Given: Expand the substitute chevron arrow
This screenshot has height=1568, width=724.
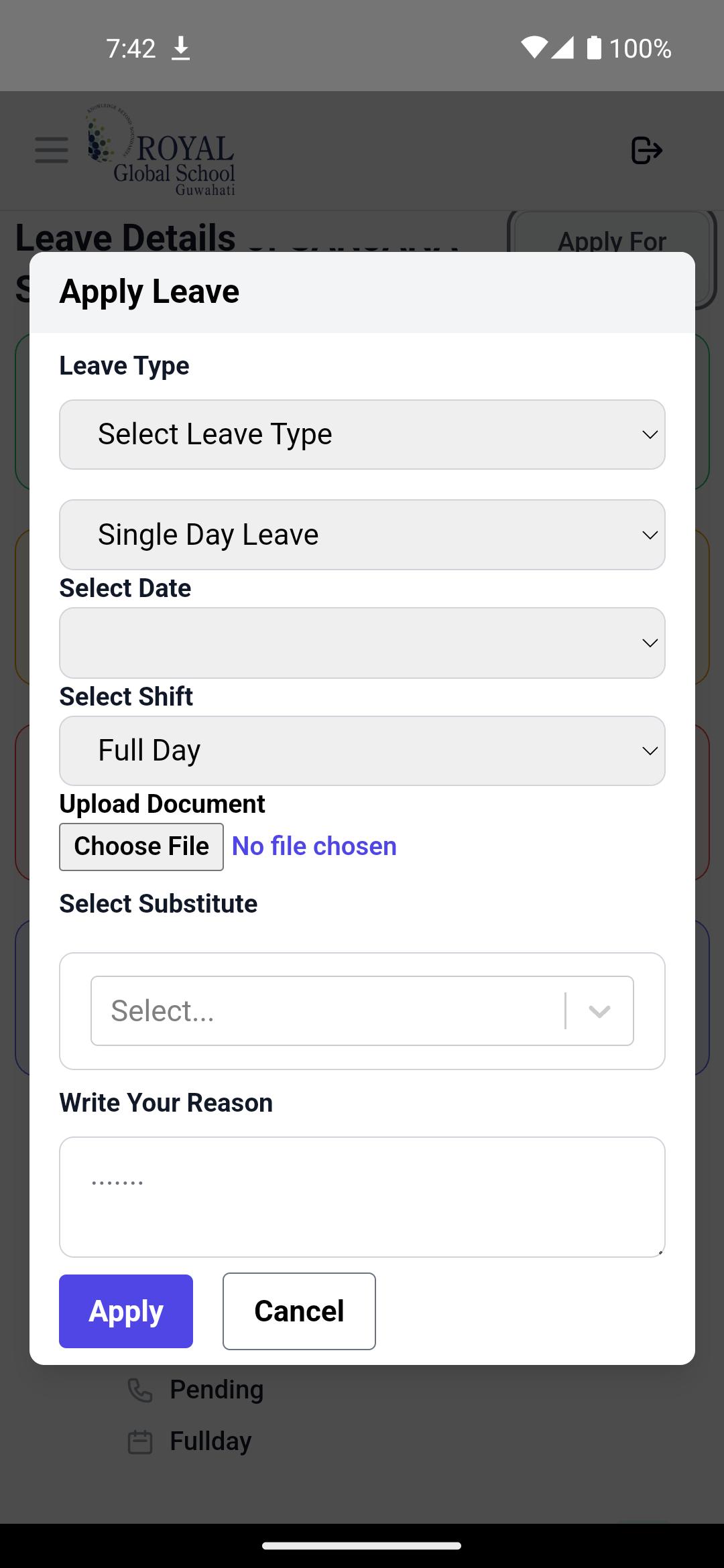Looking at the screenshot, I should pos(599,1011).
